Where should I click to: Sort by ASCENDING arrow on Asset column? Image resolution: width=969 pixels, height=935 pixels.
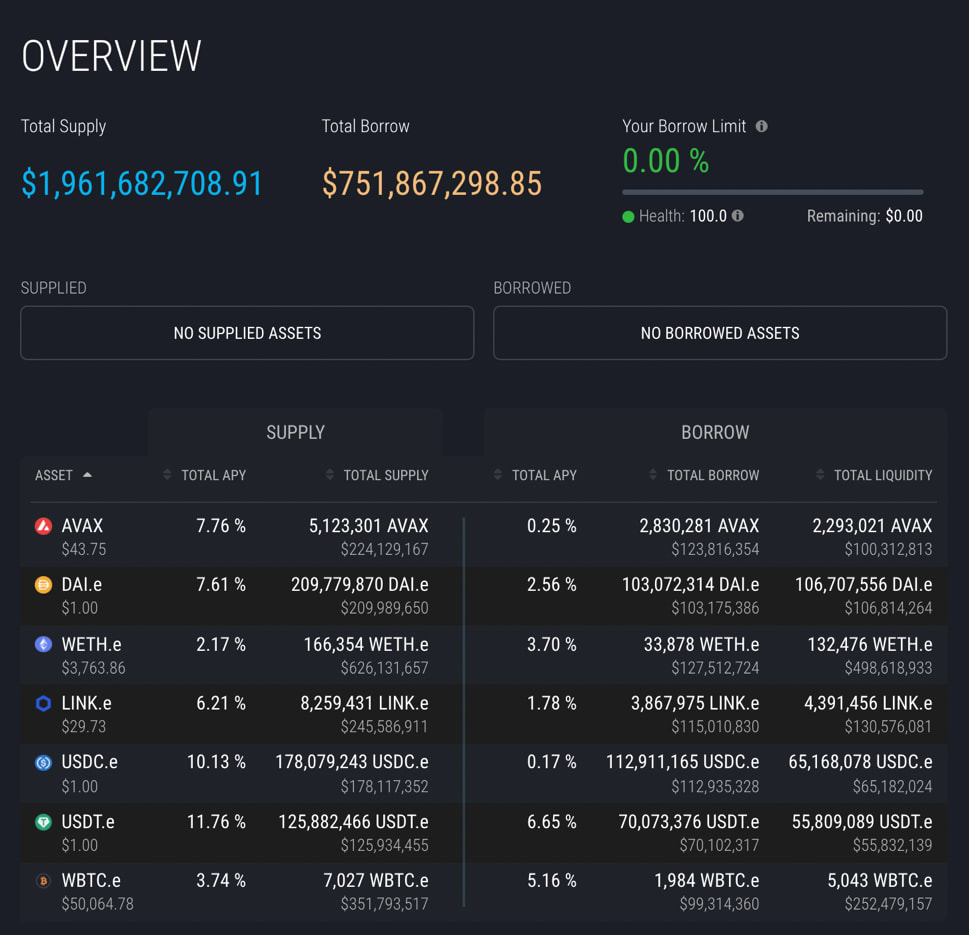tap(87, 475)
